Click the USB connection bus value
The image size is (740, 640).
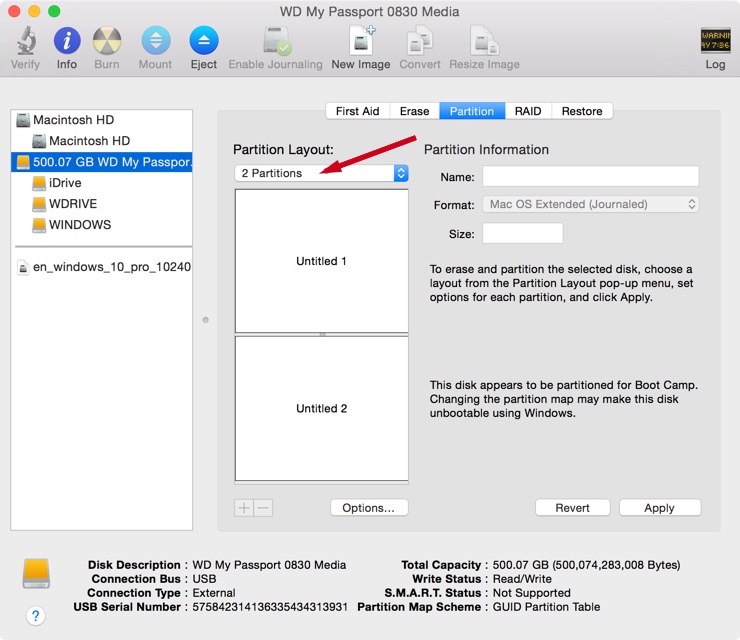204,579
